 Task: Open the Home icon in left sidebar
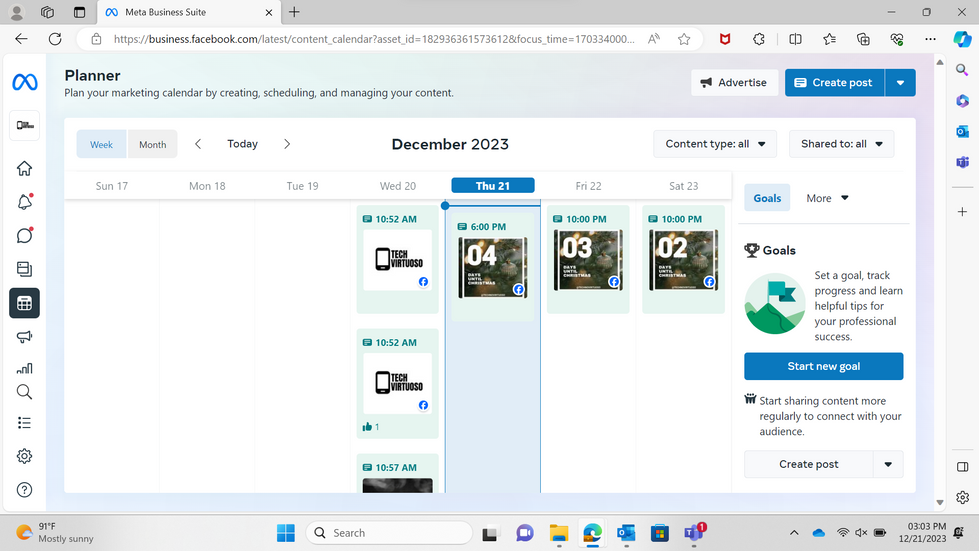tap(24, 168)
